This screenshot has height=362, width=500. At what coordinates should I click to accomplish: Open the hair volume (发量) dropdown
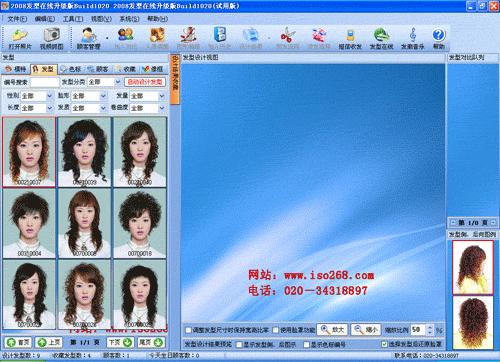[162, 96]
